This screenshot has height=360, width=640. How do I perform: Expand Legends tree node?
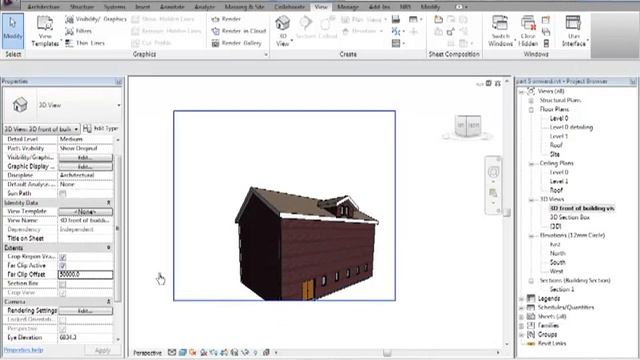click(521, 299)
